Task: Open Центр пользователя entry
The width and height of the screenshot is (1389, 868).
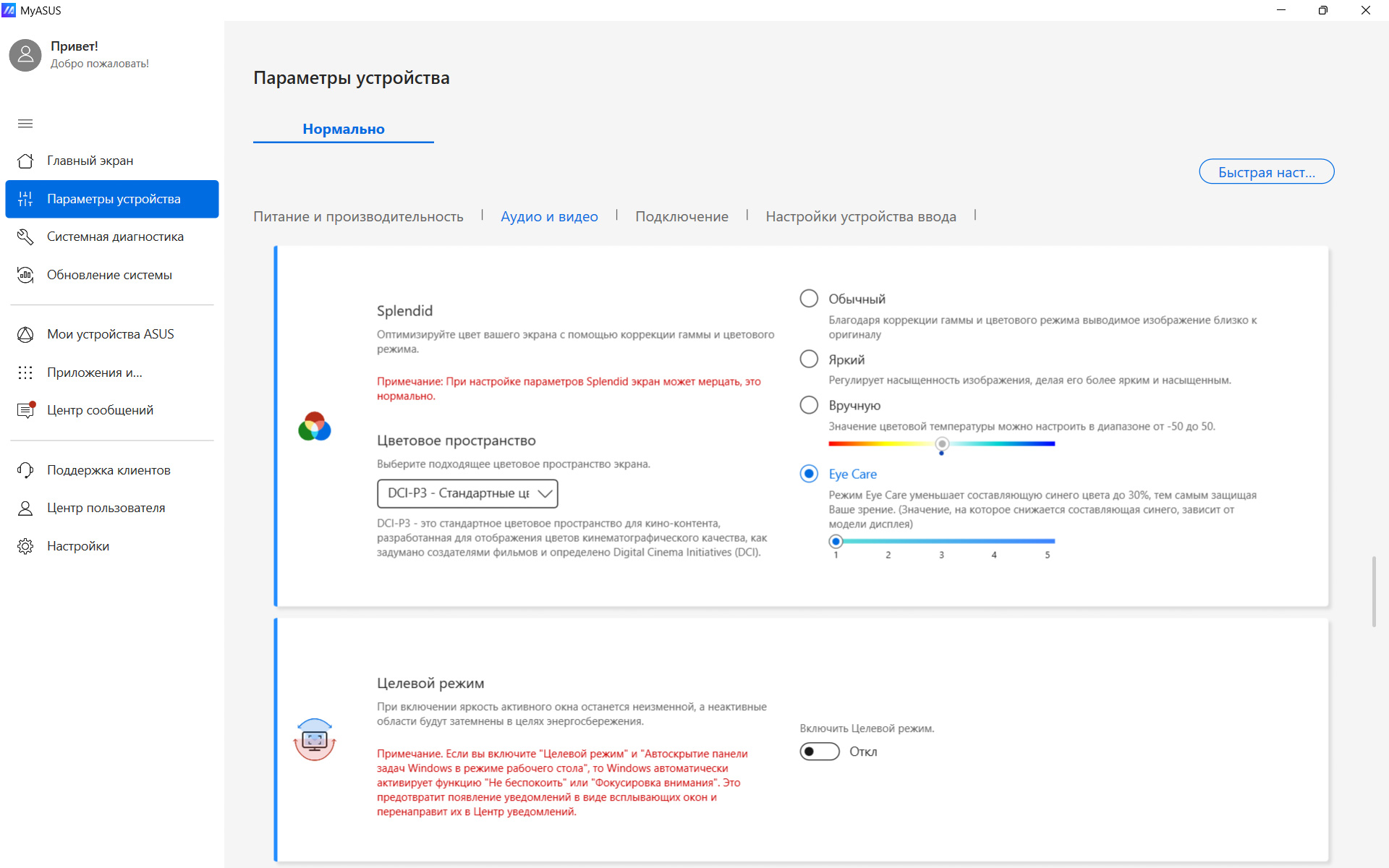Action: (x=112, y=508)
